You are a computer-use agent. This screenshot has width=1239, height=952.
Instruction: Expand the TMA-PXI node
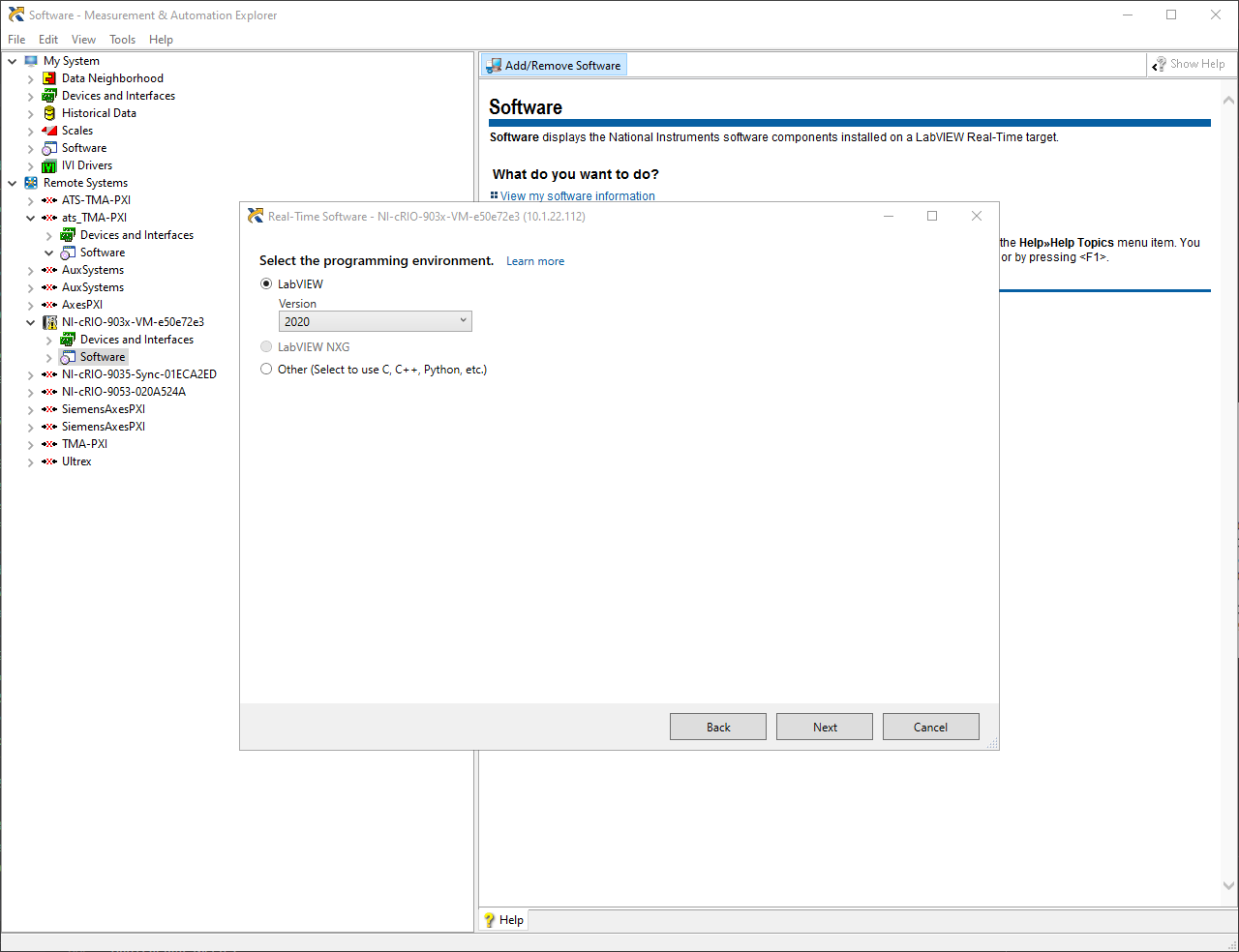click(31, 444)
